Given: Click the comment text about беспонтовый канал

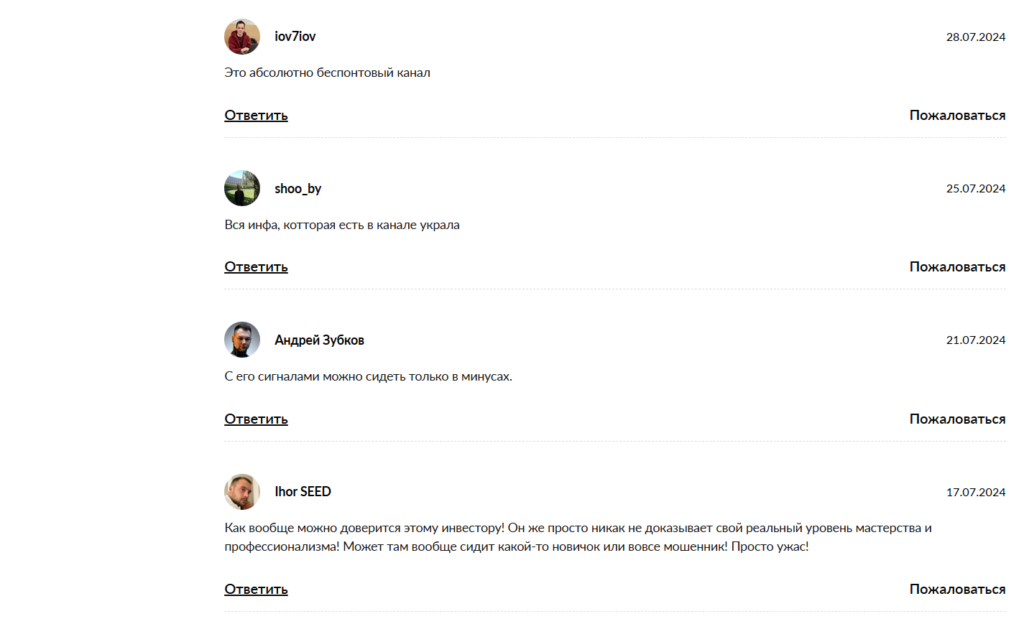Looking at the screenshot, I should click(327, 73).
